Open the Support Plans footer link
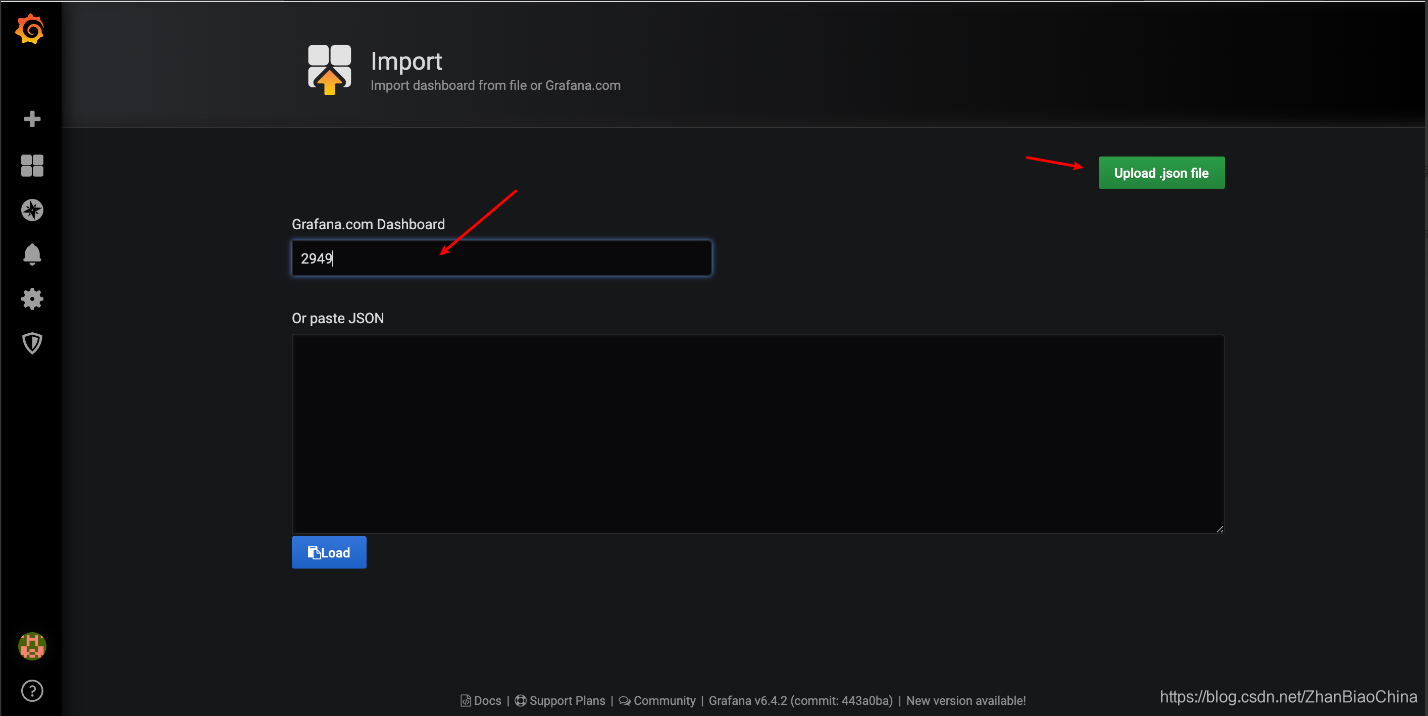 560,701
